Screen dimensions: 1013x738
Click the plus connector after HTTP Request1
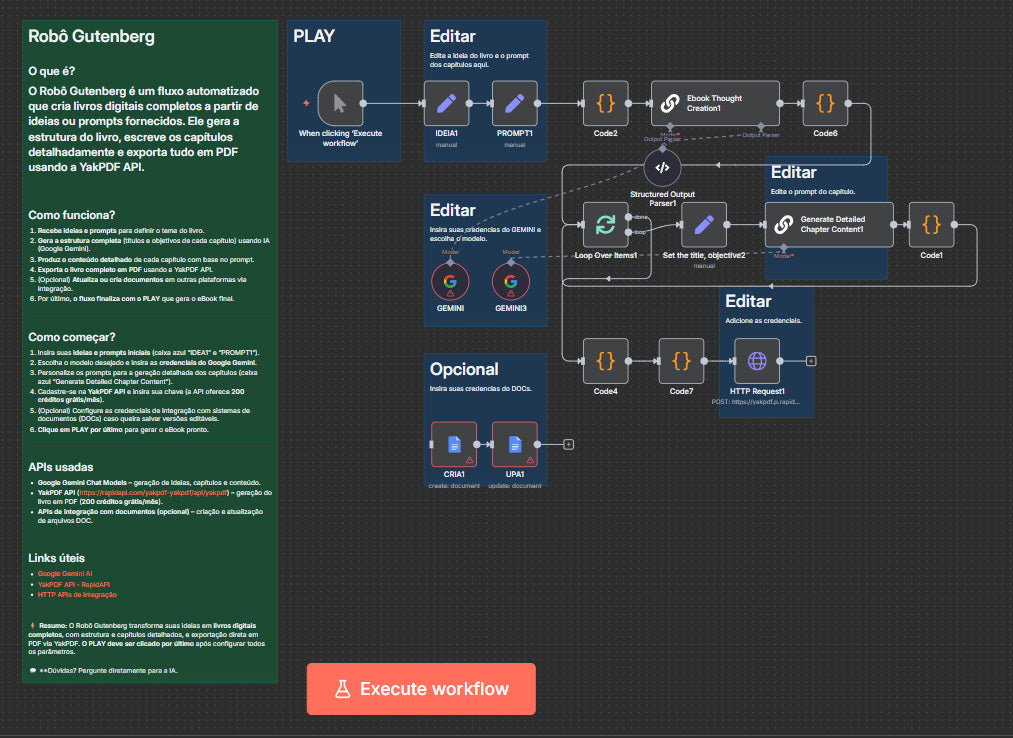(x=811, y=361)
